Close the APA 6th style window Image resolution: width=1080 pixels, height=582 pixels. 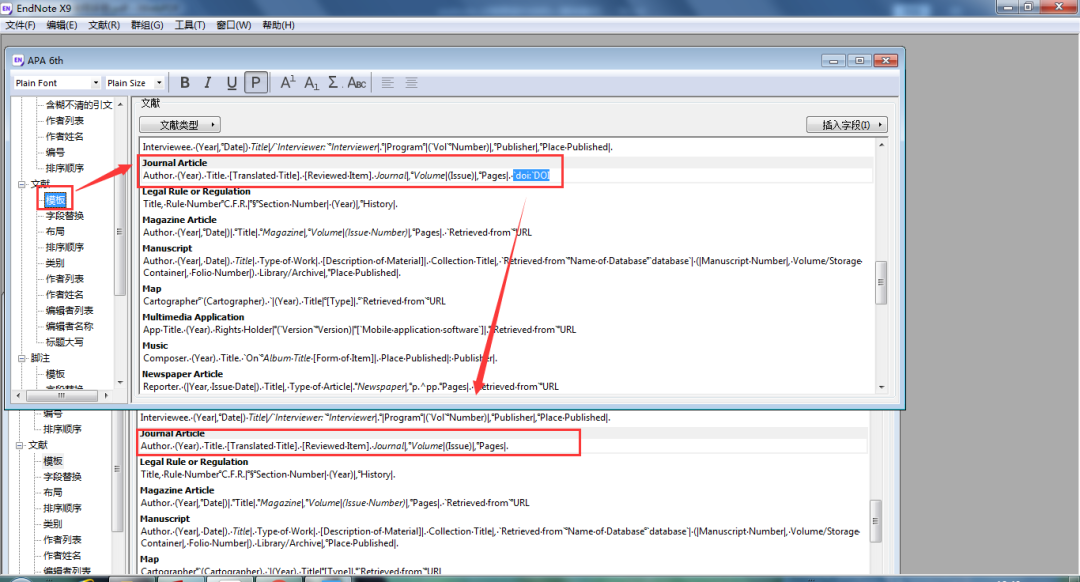pos(885,61)
